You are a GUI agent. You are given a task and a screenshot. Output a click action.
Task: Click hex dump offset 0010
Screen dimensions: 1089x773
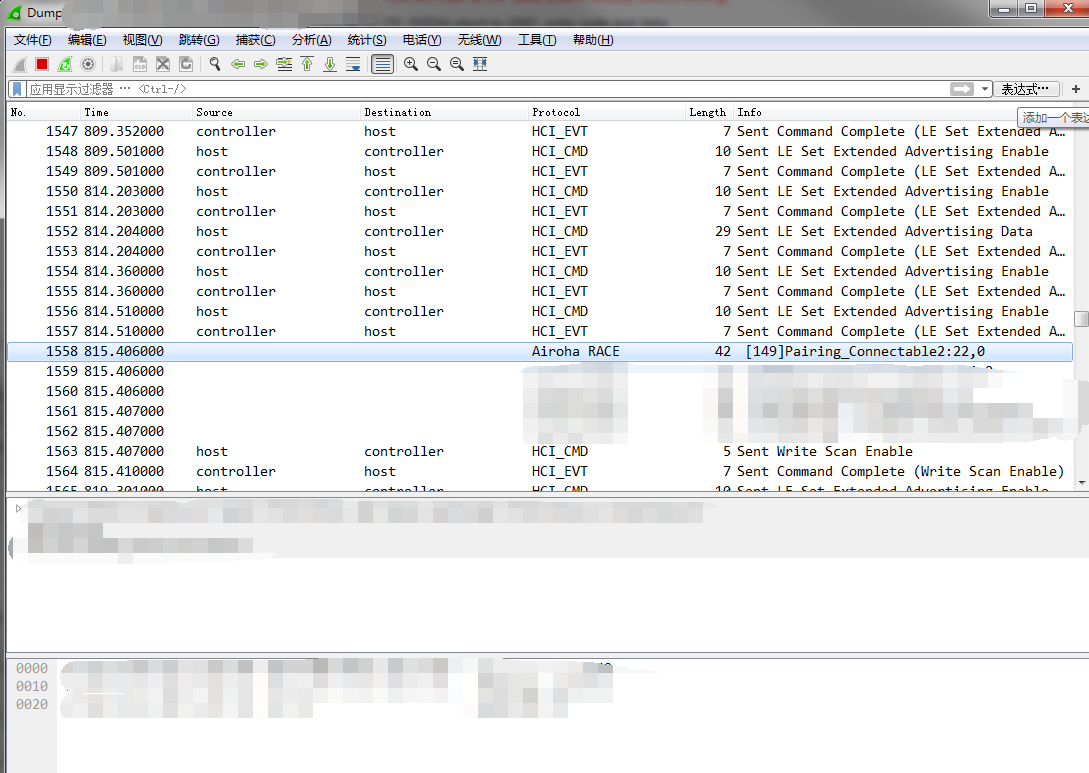point(32,686)
